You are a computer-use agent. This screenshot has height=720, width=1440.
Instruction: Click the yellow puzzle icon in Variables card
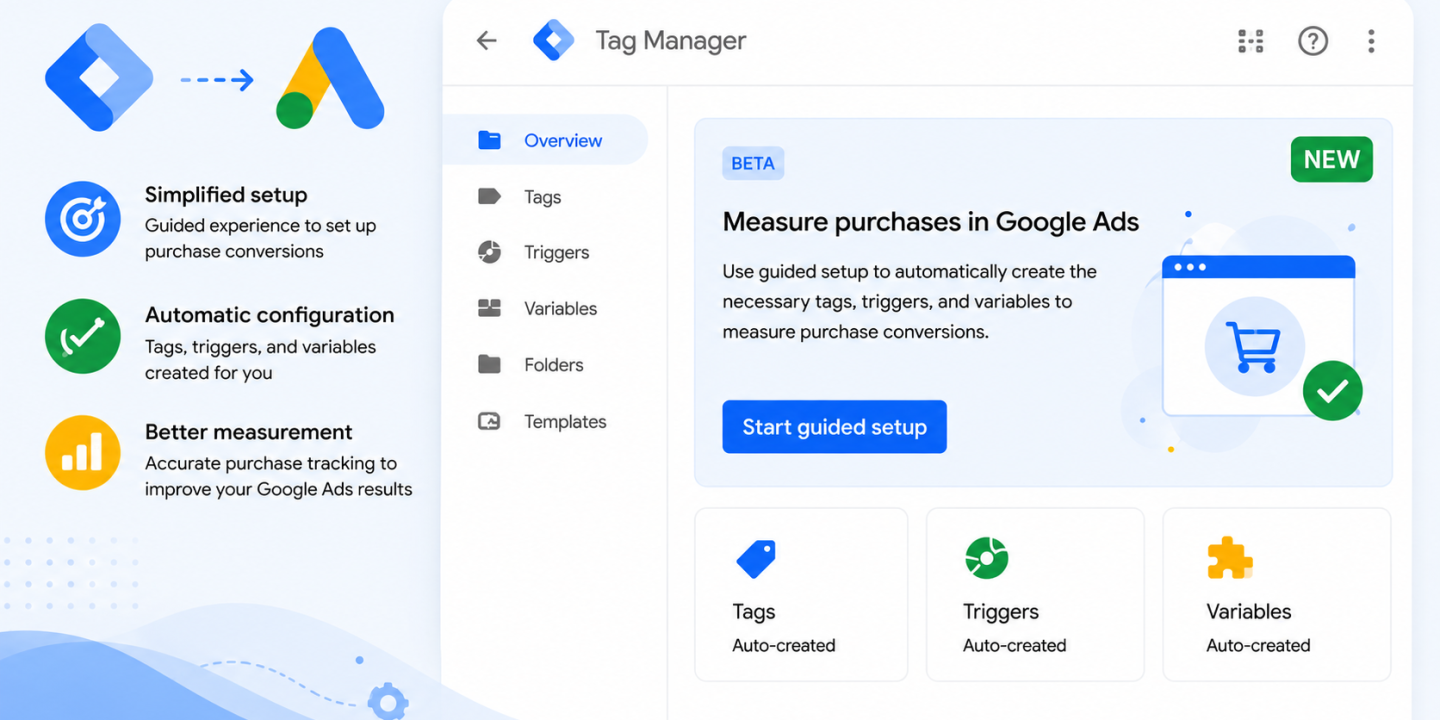[1229, 558]
